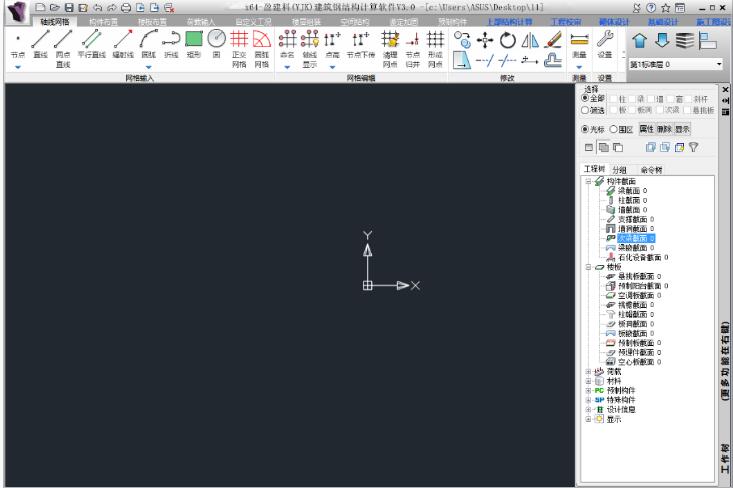The height and width of the screenshot is (488, 733).
Task: Click the 属性 properties button
Action: point(646,129)
